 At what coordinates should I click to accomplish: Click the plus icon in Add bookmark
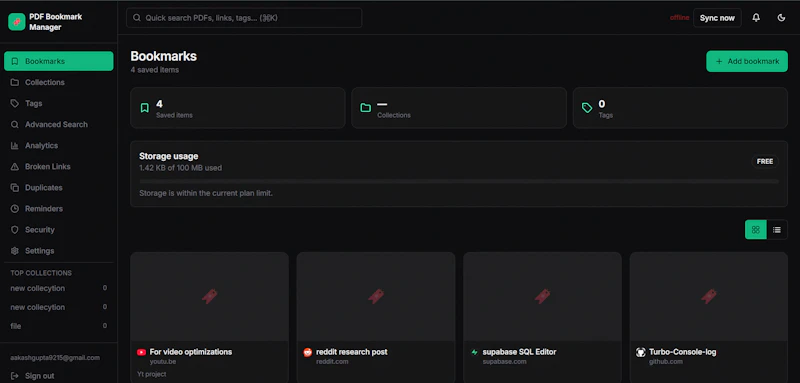pos(719,61)
